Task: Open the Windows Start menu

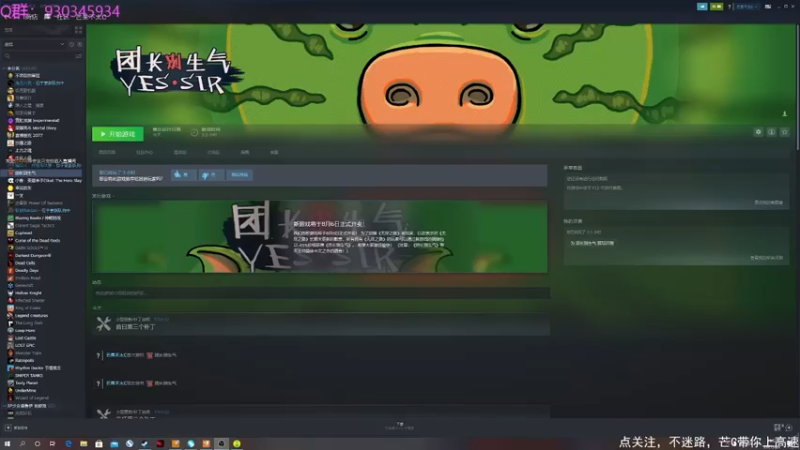Action: pyautogui.click(x=7, y=443)
